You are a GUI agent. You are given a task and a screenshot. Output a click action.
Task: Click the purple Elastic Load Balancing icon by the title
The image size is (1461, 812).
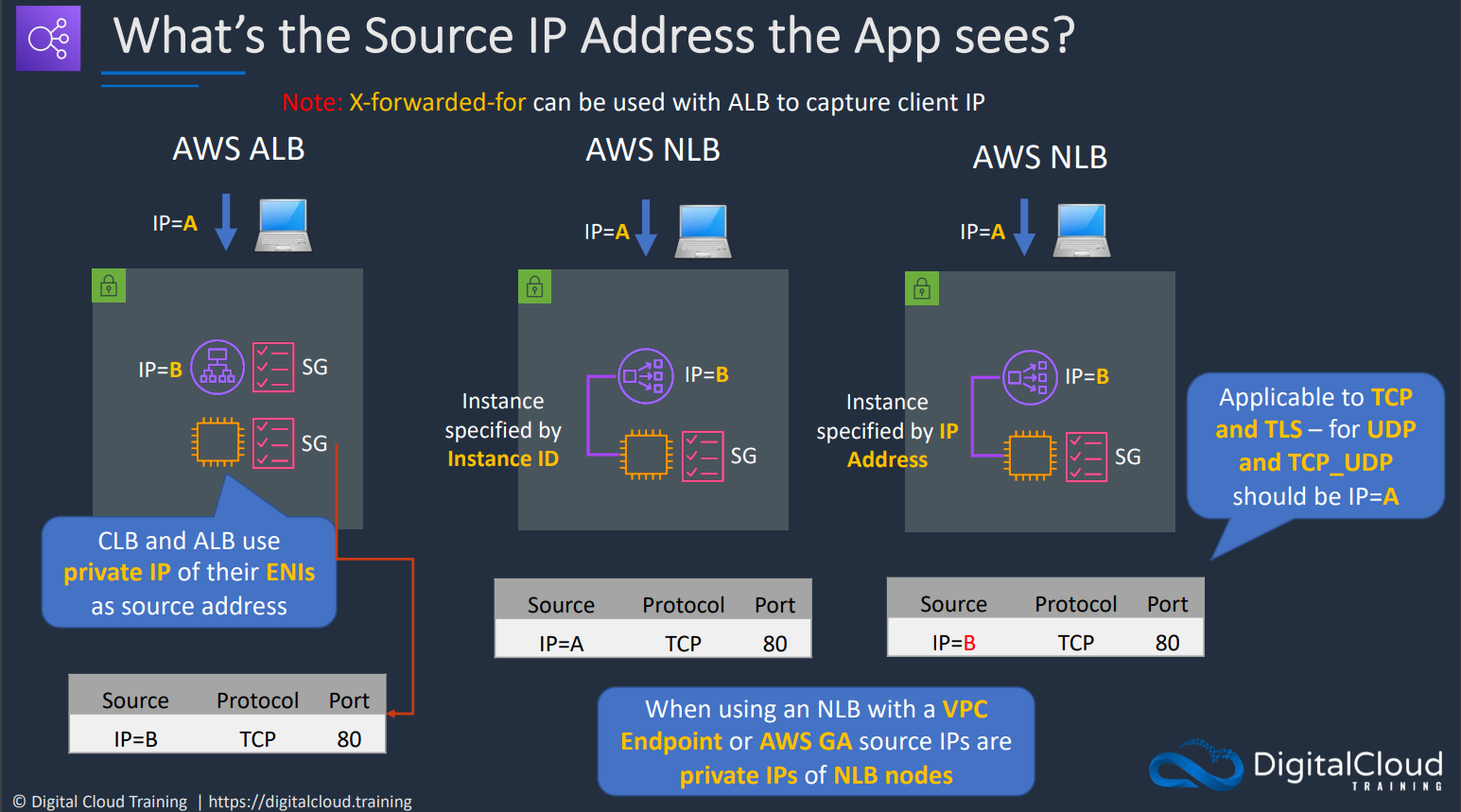click(48, 39)
